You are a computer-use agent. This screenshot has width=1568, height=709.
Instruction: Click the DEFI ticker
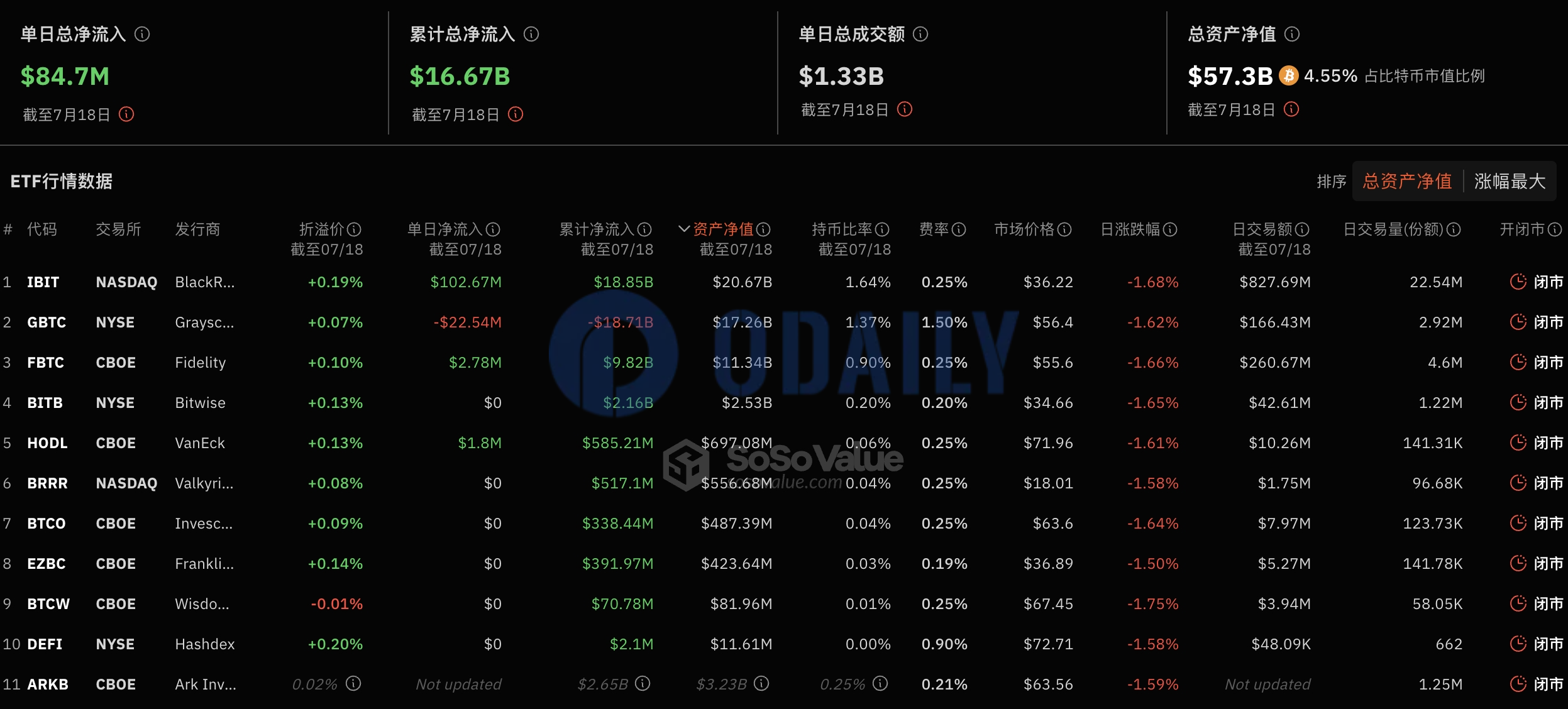(x=45, y=644)
